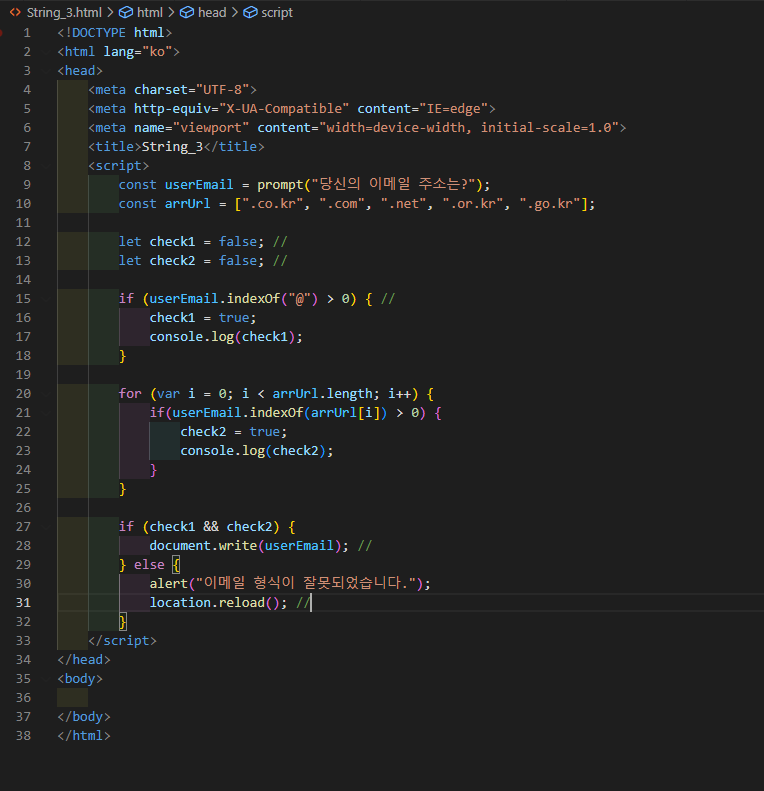This screenshot has width=764, height=791.
Task: Click "arrUrl[i]" on line 21
Action: [x=346, y=413]
